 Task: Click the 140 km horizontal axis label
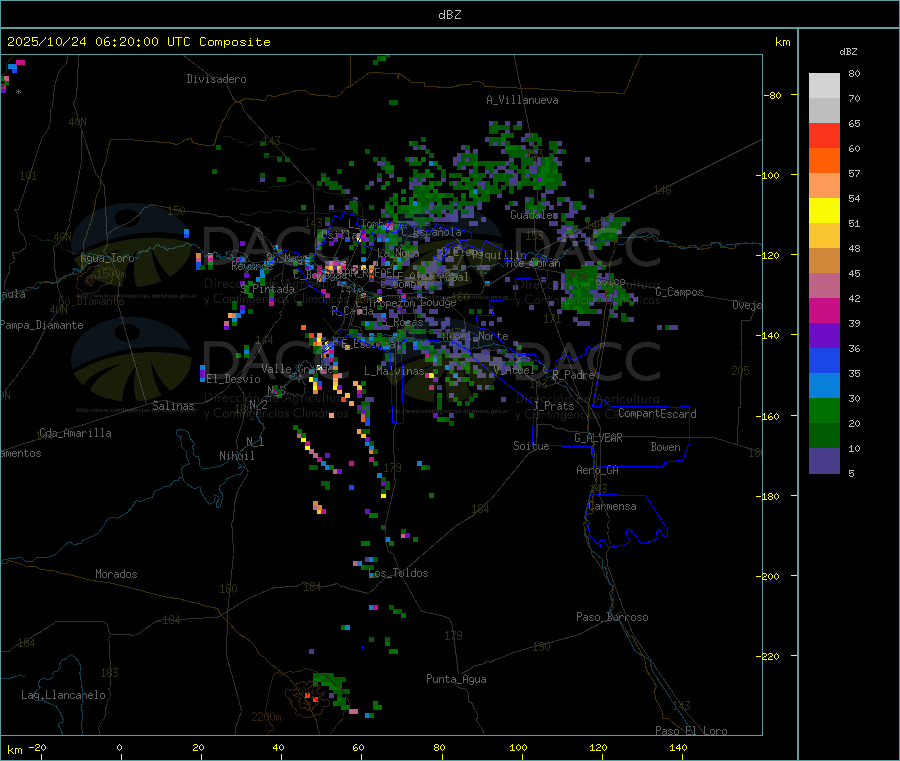click(678, 747)
